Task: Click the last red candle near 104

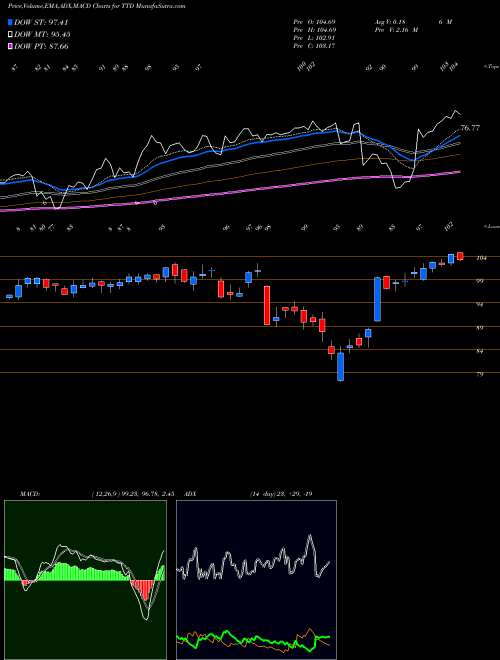Action: (x=460, y=256)
